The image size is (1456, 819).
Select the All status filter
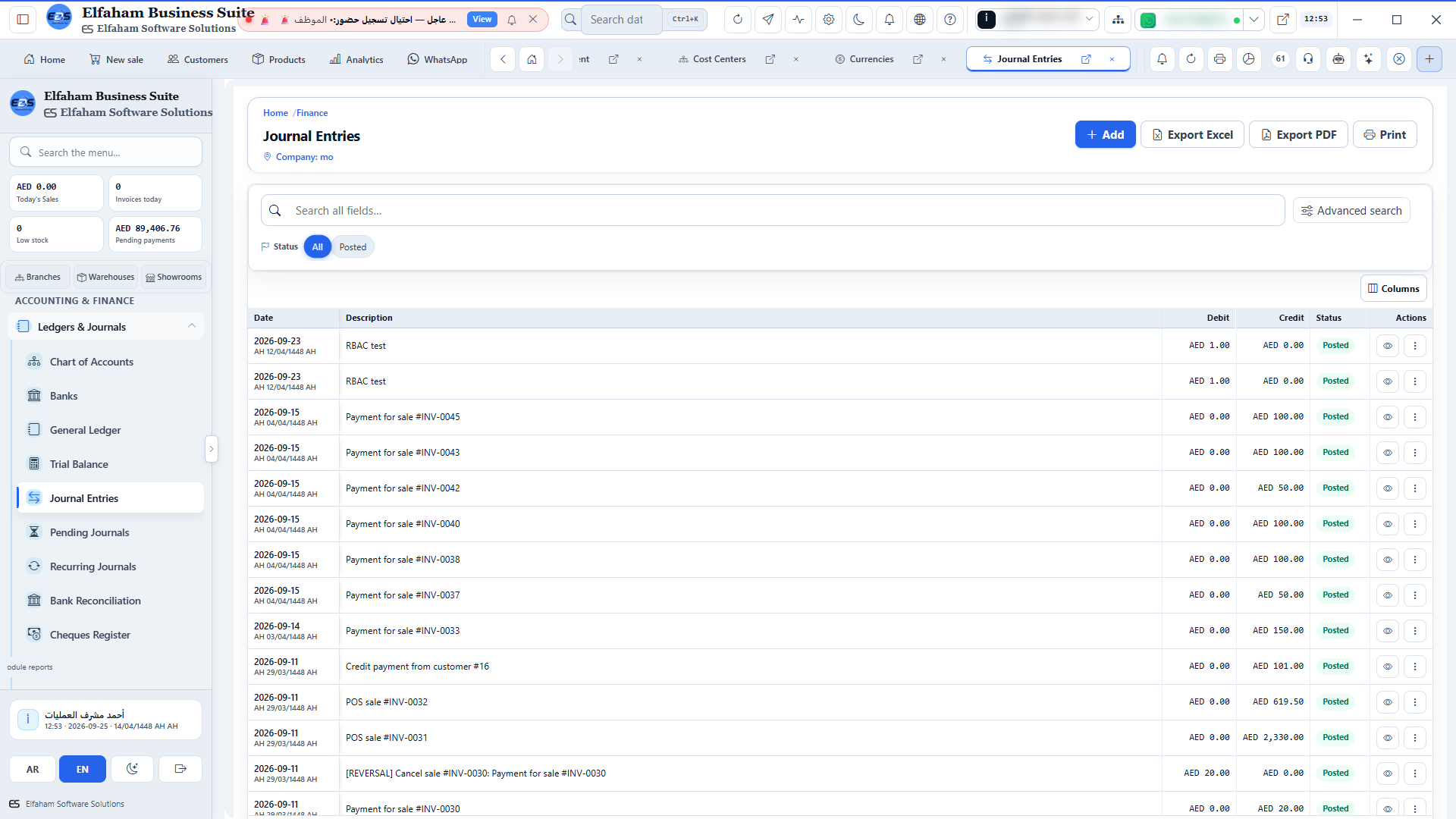(318, 246)
